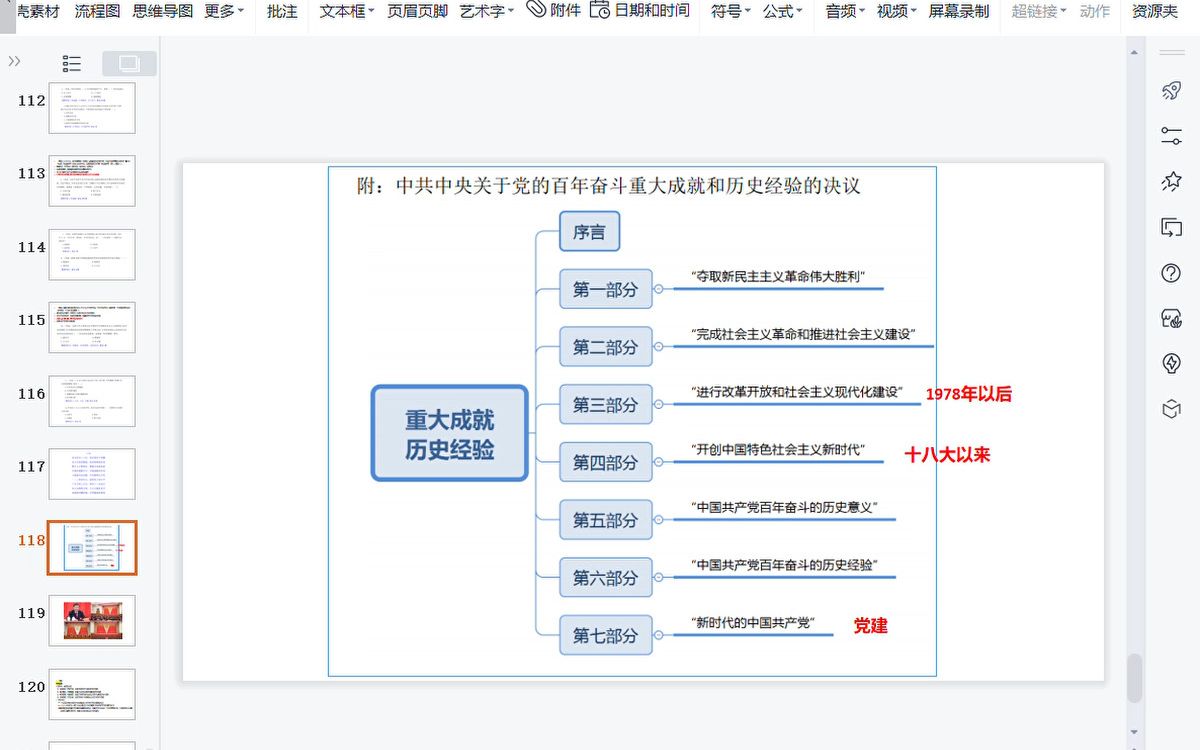
Task: Collapse the 第三部分 node toggle
Action: point(659,405)
